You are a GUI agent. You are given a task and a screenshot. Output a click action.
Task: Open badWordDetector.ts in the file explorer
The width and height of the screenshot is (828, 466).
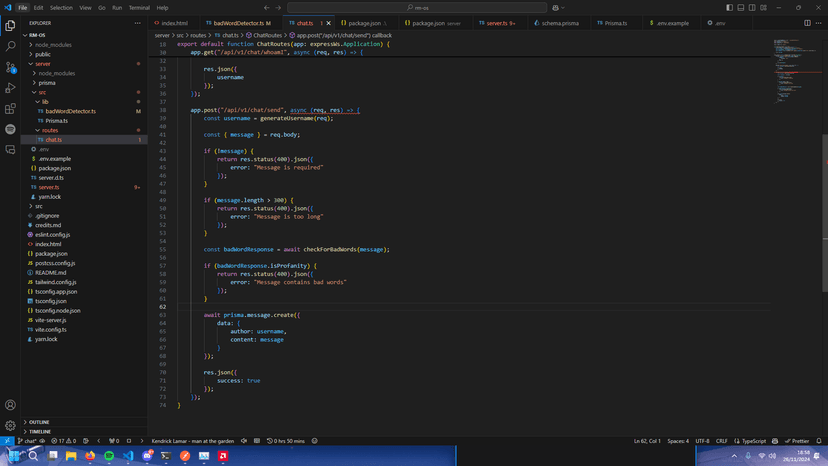point(70,111)
